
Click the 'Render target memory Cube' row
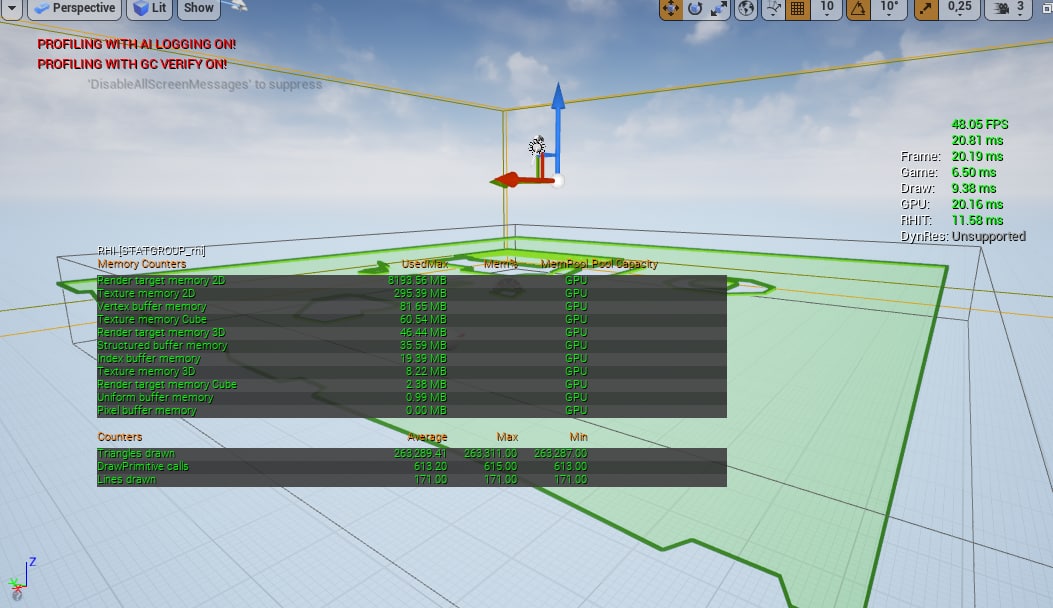point(412,385)
